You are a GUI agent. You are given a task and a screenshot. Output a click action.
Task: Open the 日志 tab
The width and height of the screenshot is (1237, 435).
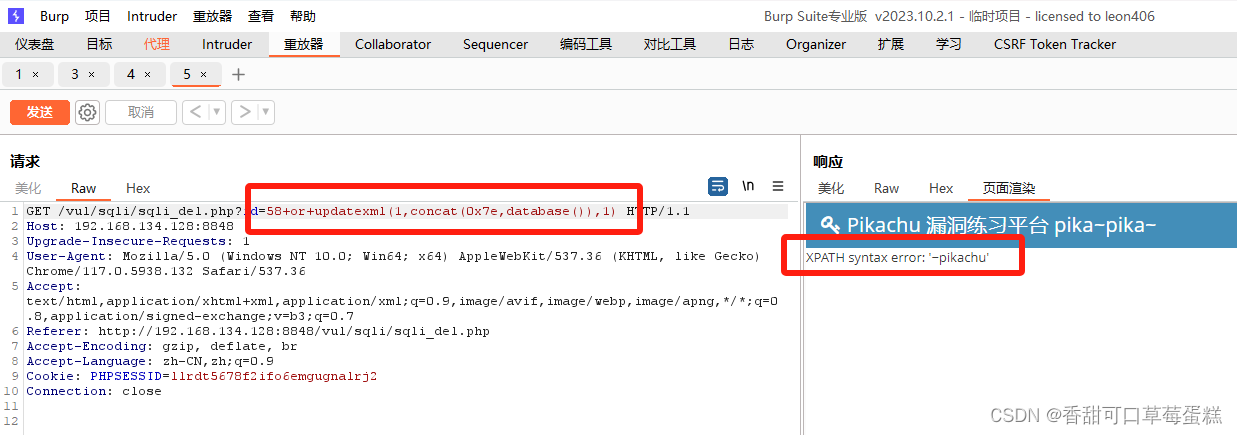[741, 44]
